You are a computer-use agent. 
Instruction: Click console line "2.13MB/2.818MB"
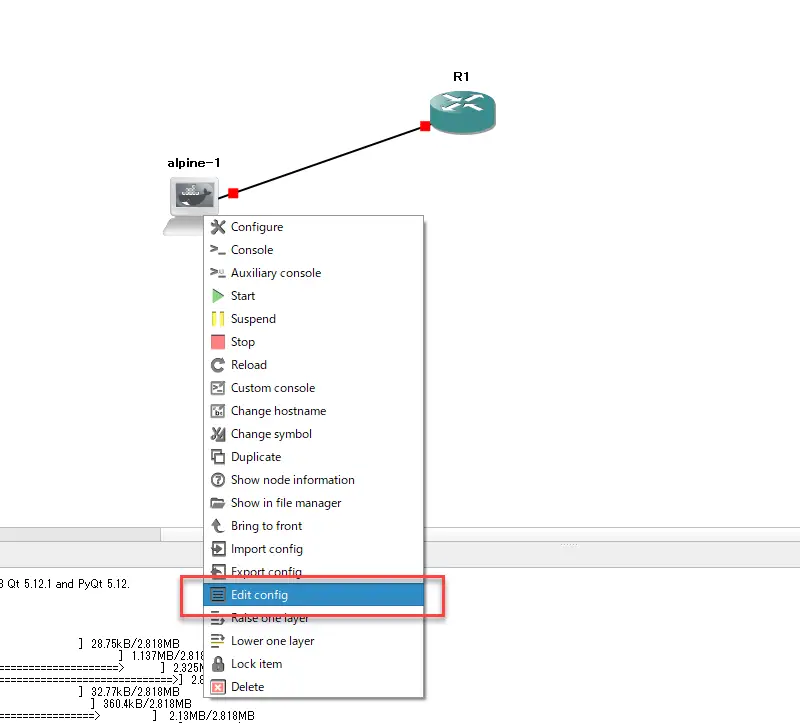[x=212, y=716]
